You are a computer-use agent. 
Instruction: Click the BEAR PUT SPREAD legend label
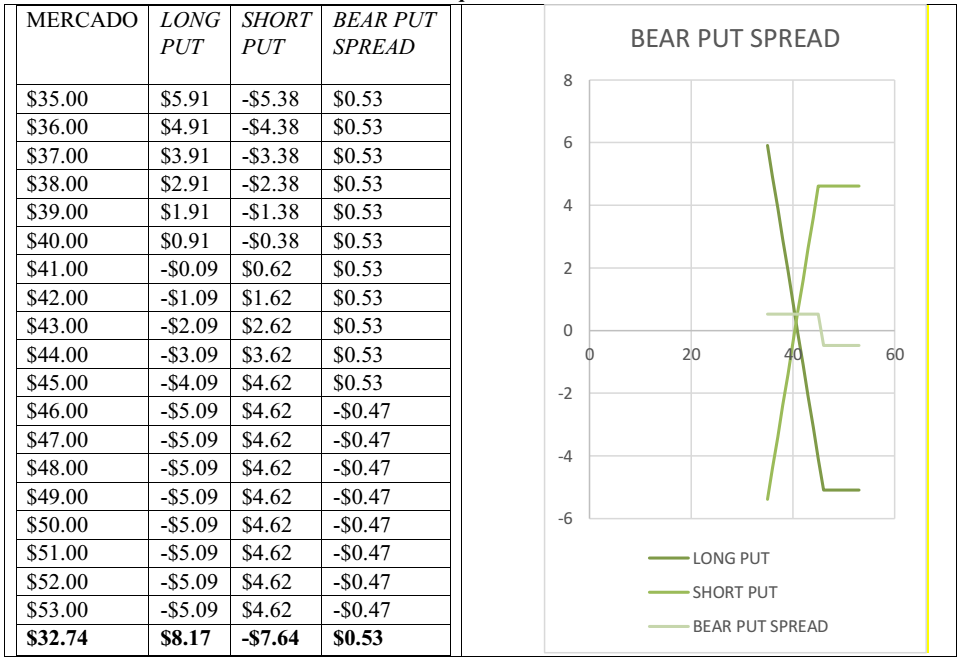coord(760,626)
